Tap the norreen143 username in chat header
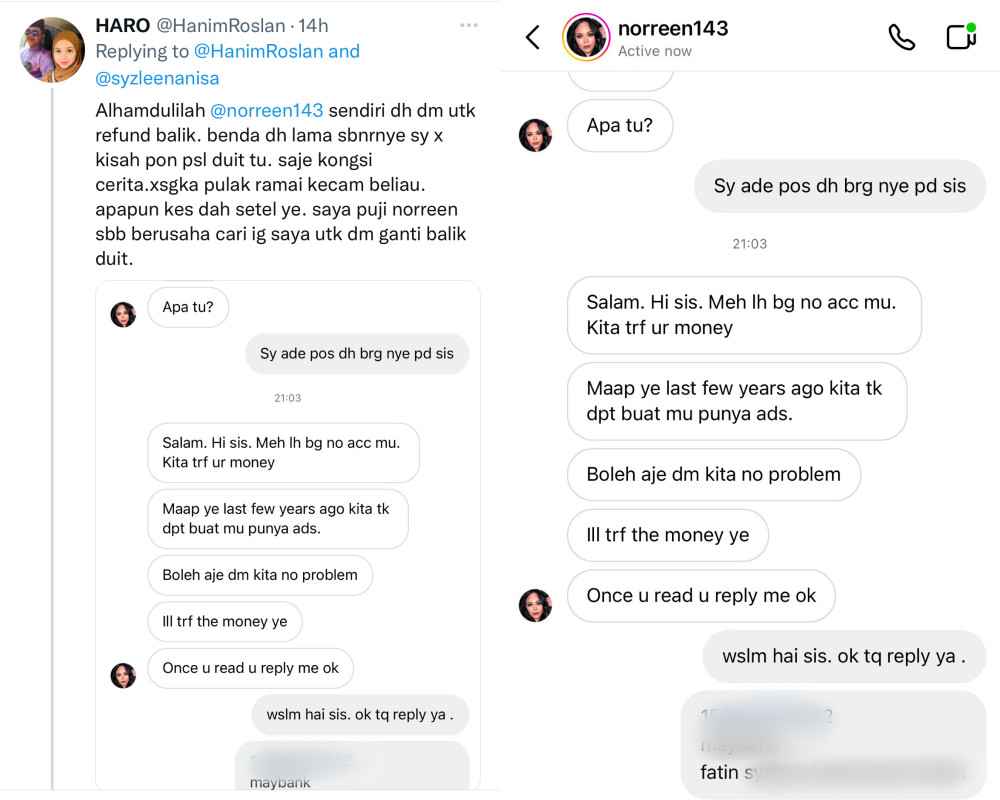 coord(672,28)
